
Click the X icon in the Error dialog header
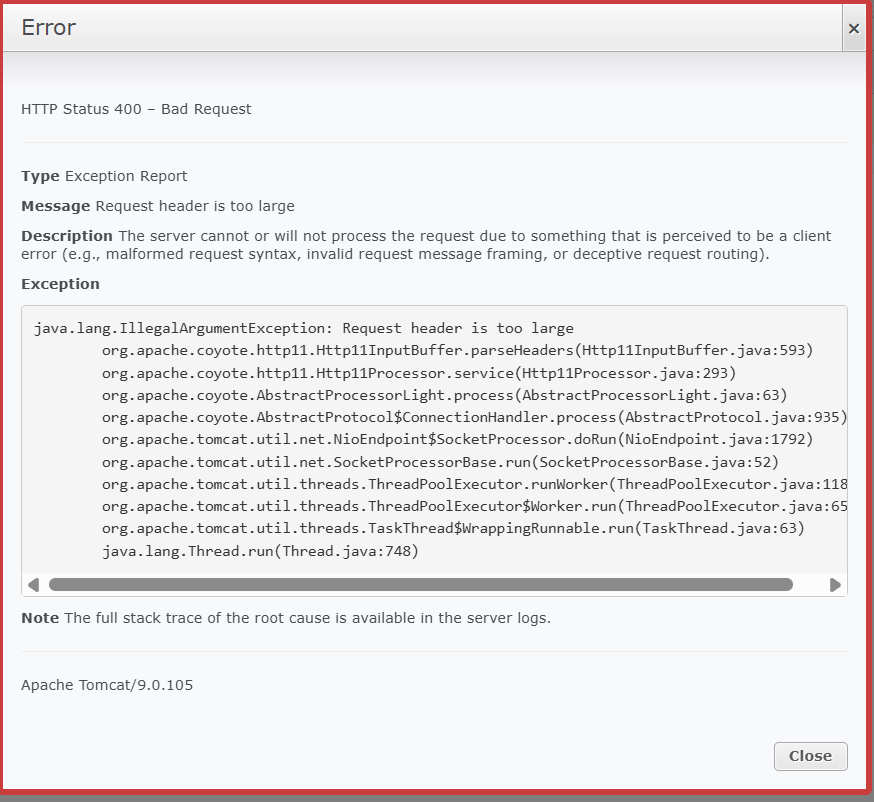(853, 29)
